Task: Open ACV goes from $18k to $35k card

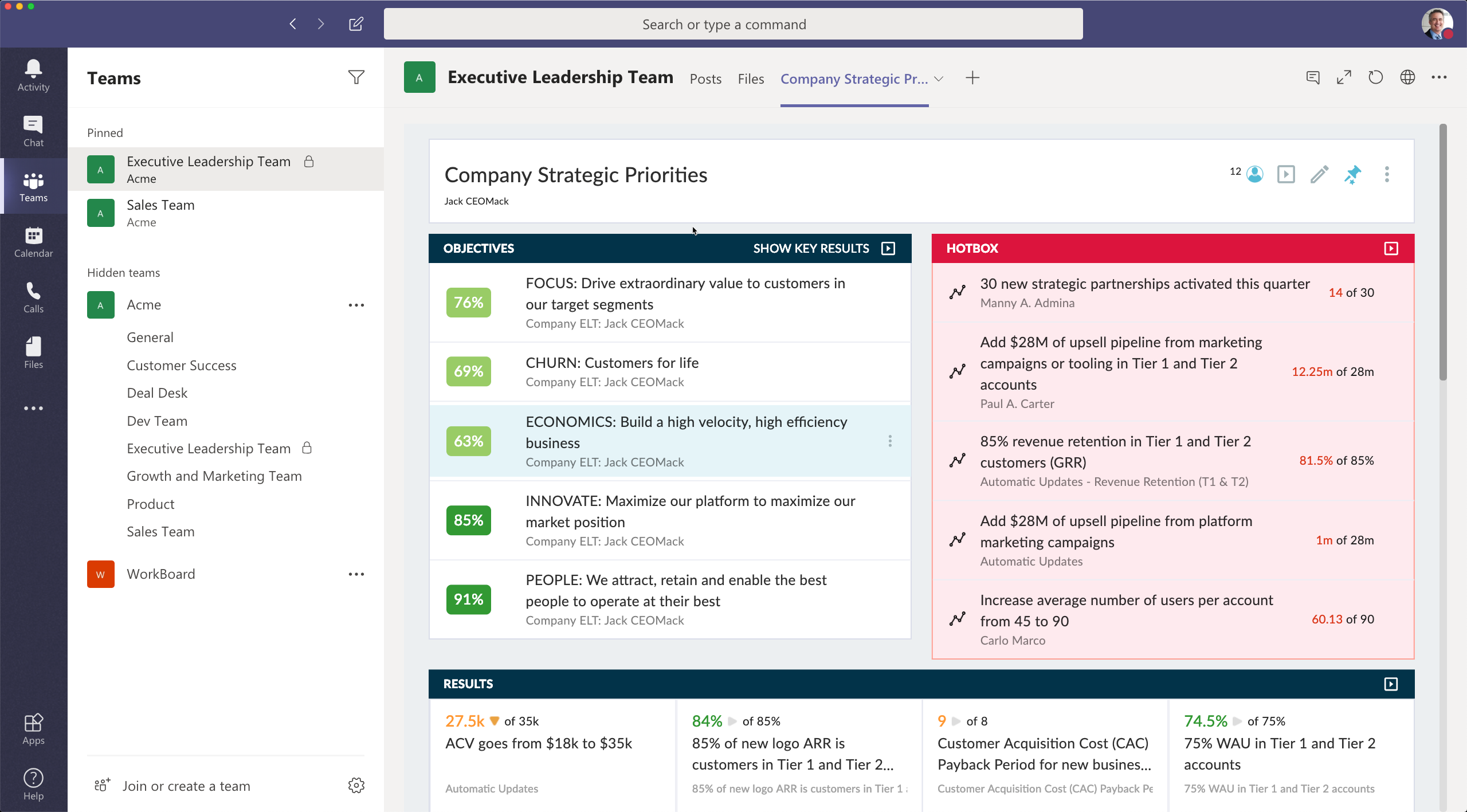Action: (x=552, y=755)
